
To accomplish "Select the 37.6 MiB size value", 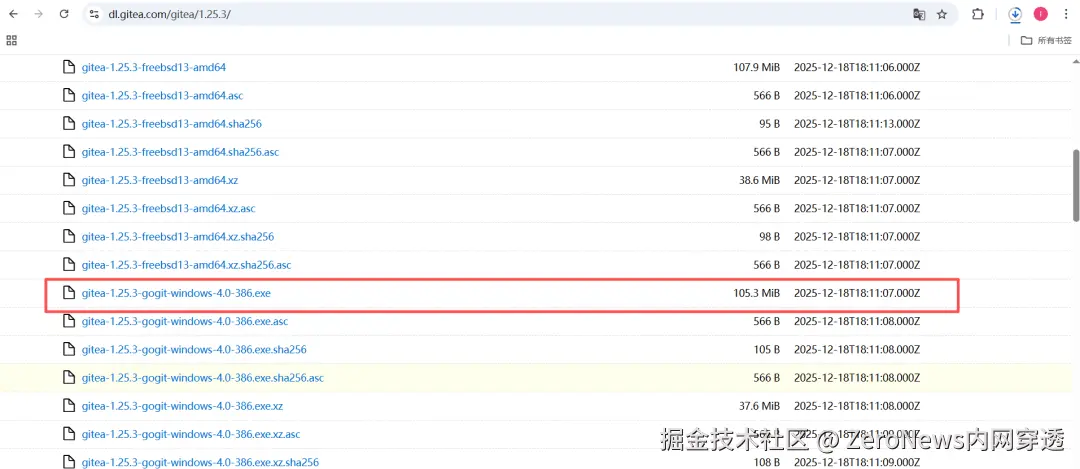I will [x=759, y=406].
